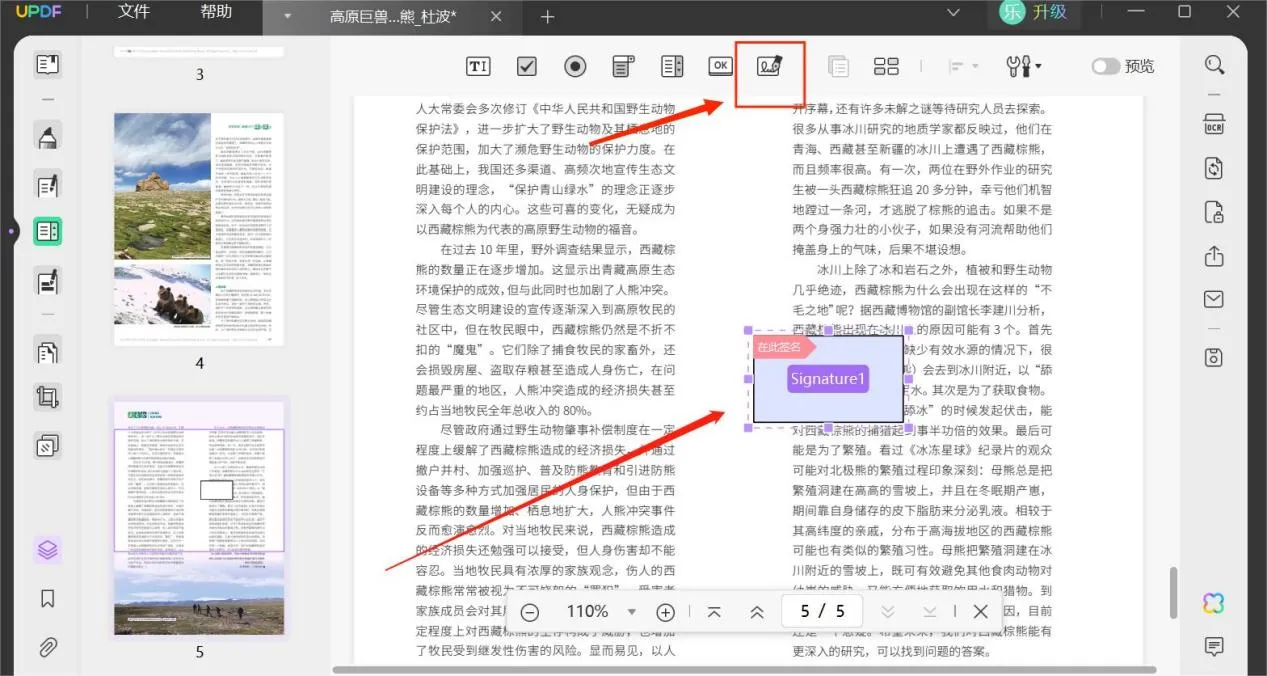Open the zoom level dropdown arrow
Viewport: 1267px width, 676px height.
click(631, 612)
